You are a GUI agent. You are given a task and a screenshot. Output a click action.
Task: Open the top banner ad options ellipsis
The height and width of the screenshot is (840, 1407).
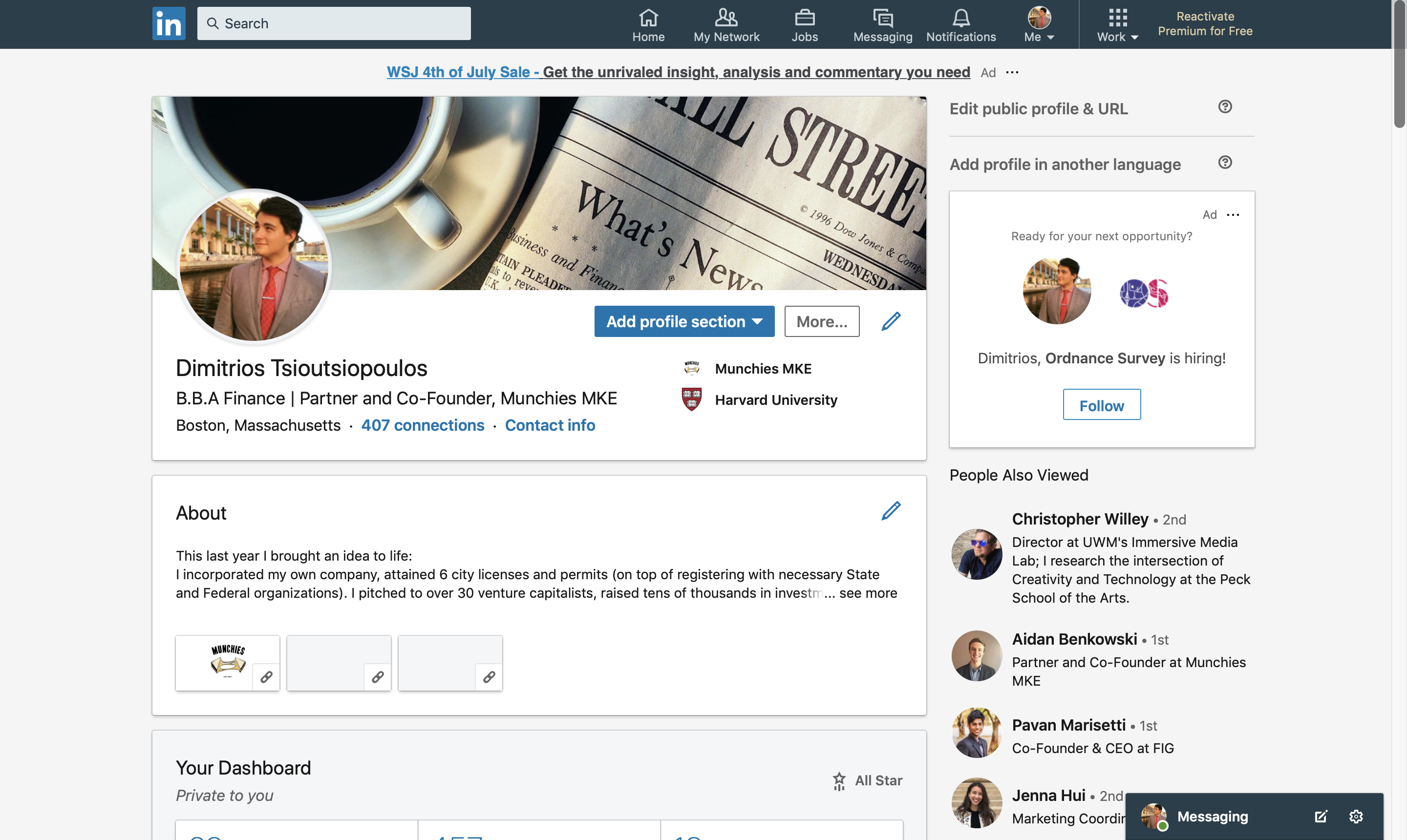point(1012,72)
